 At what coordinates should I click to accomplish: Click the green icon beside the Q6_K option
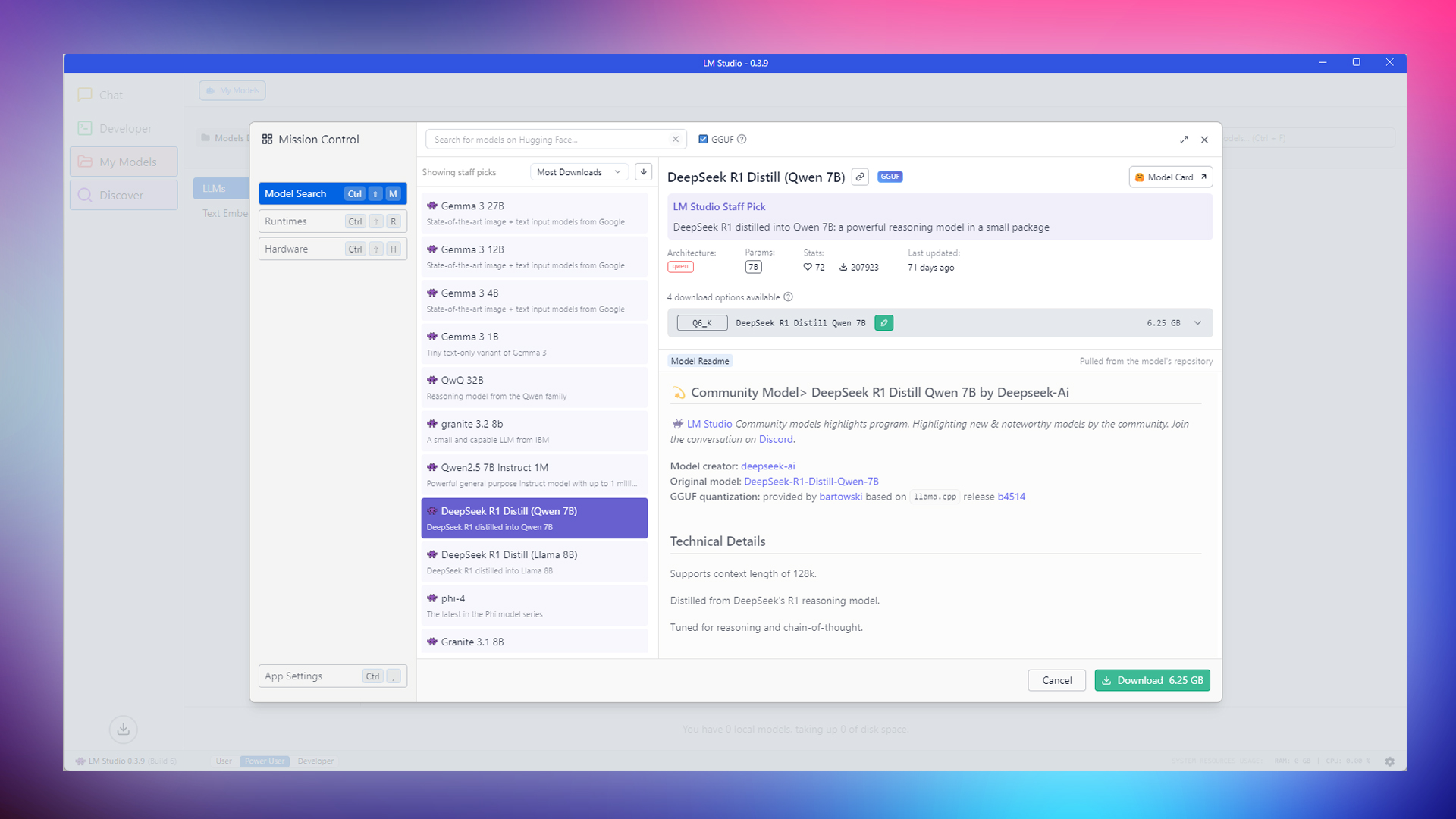[x=883, y=323]
